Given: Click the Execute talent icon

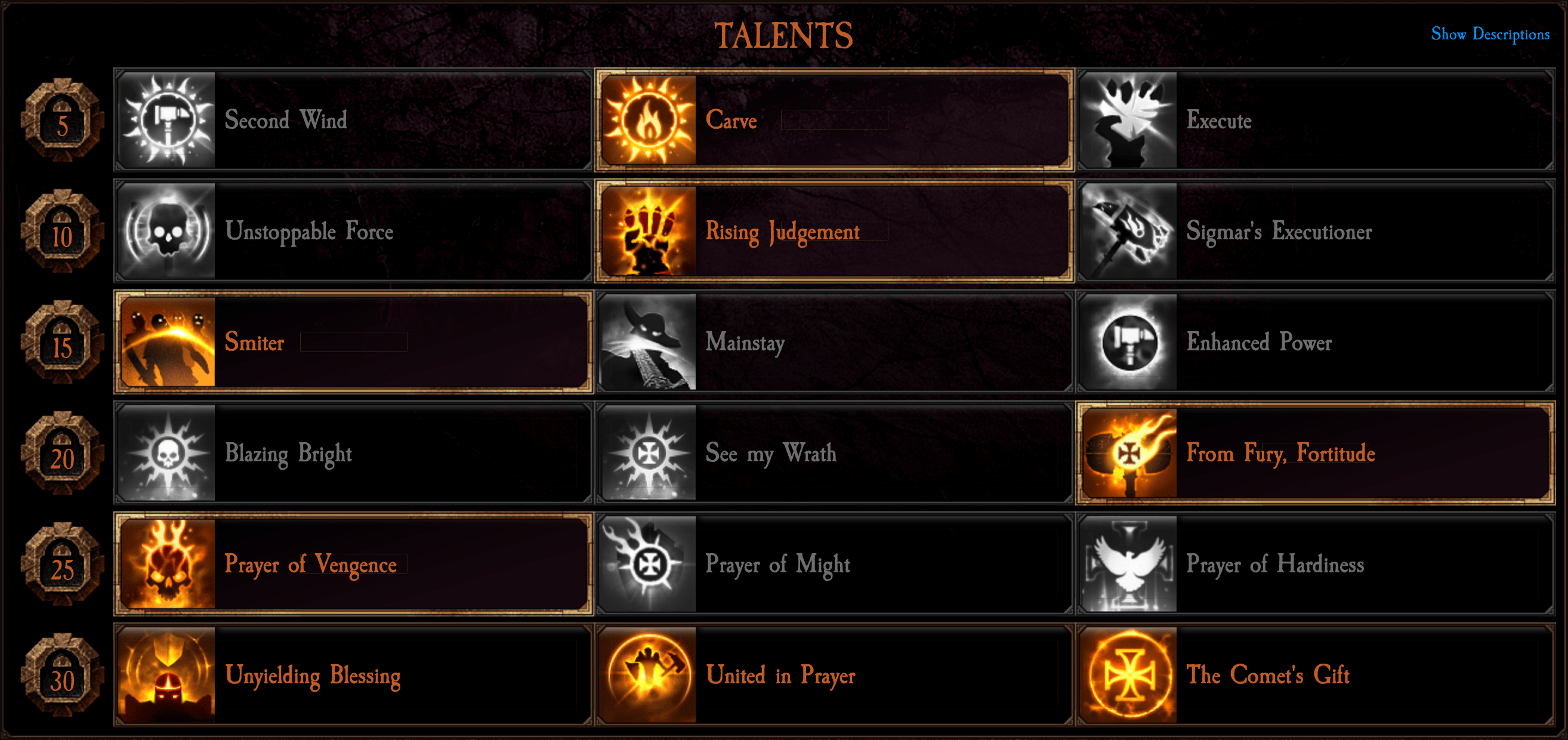Looking at the screenshot, I should click(1129, 120).
